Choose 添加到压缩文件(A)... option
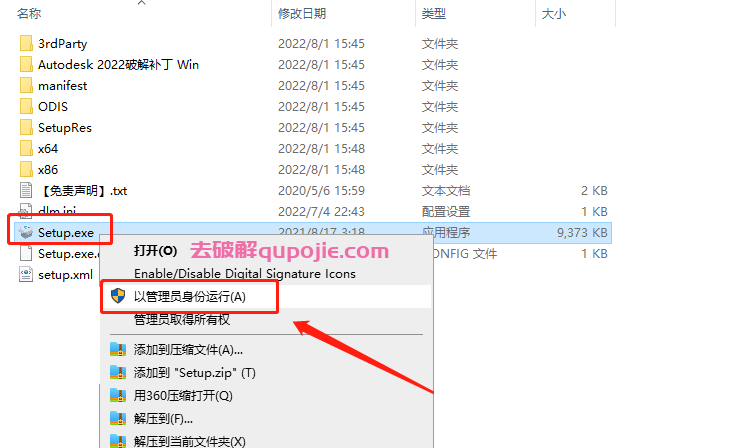738x448 pixels. point(188,350)
